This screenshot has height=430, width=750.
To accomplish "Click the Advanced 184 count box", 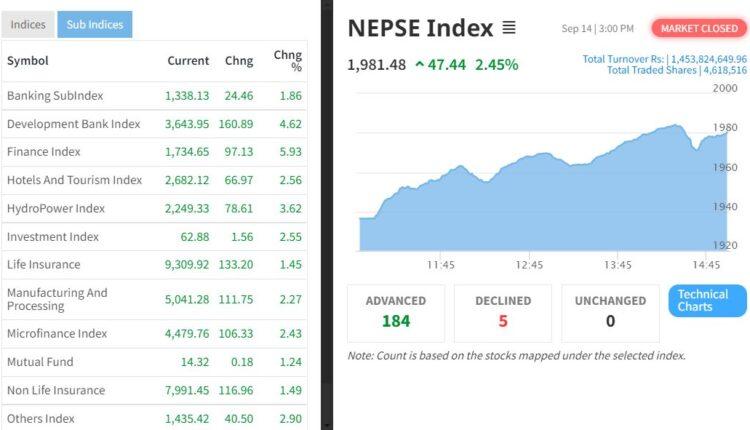I will tap(395, 311).
